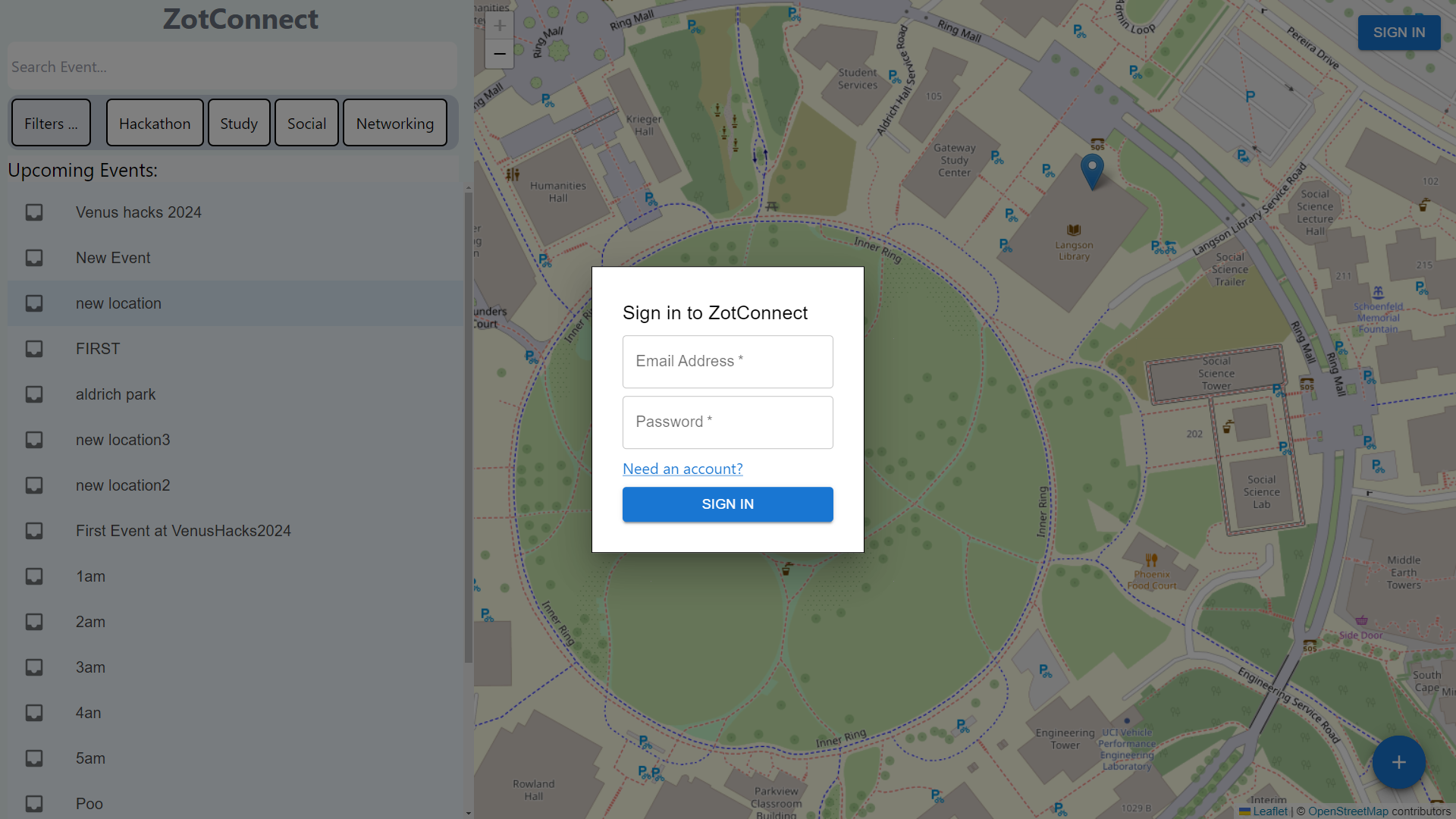1456x819 pixels.
Task: Toggle the Study filter
Action: pyautogui.click(x=239, y=123)
